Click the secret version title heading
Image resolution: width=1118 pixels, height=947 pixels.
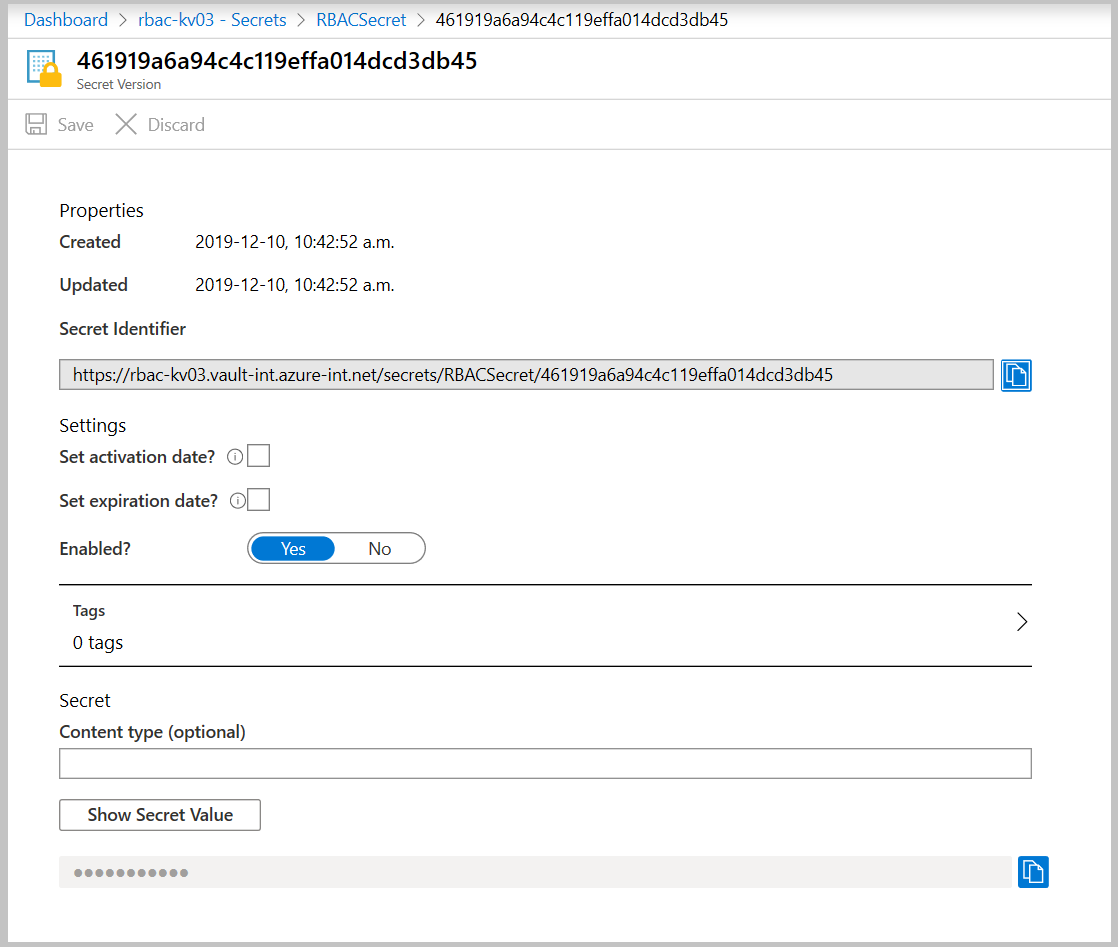tap(277, 61)
